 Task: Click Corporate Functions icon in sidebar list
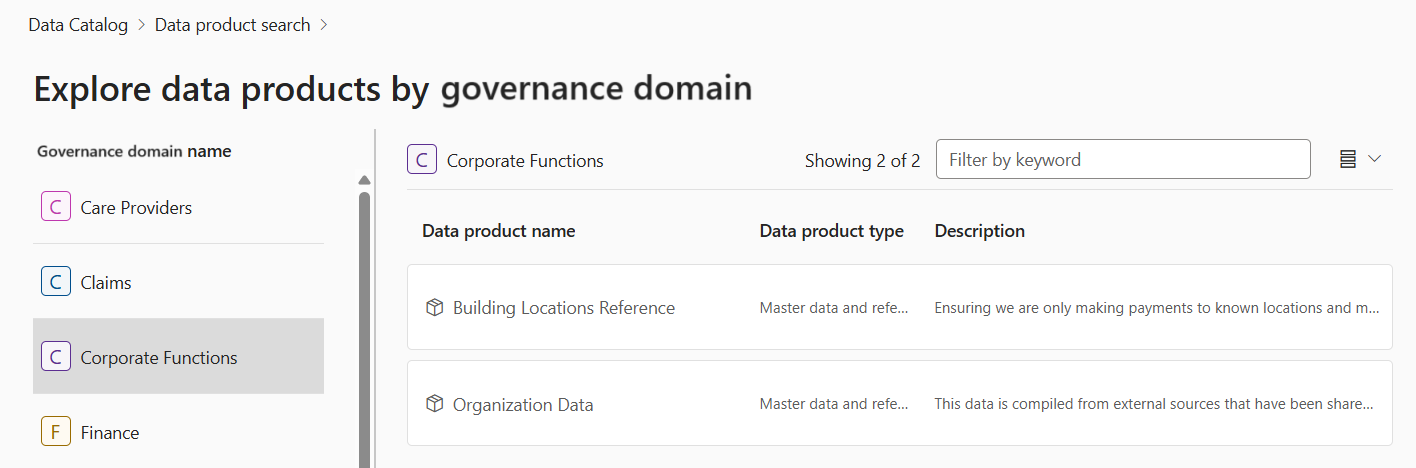tap(55, 357)
